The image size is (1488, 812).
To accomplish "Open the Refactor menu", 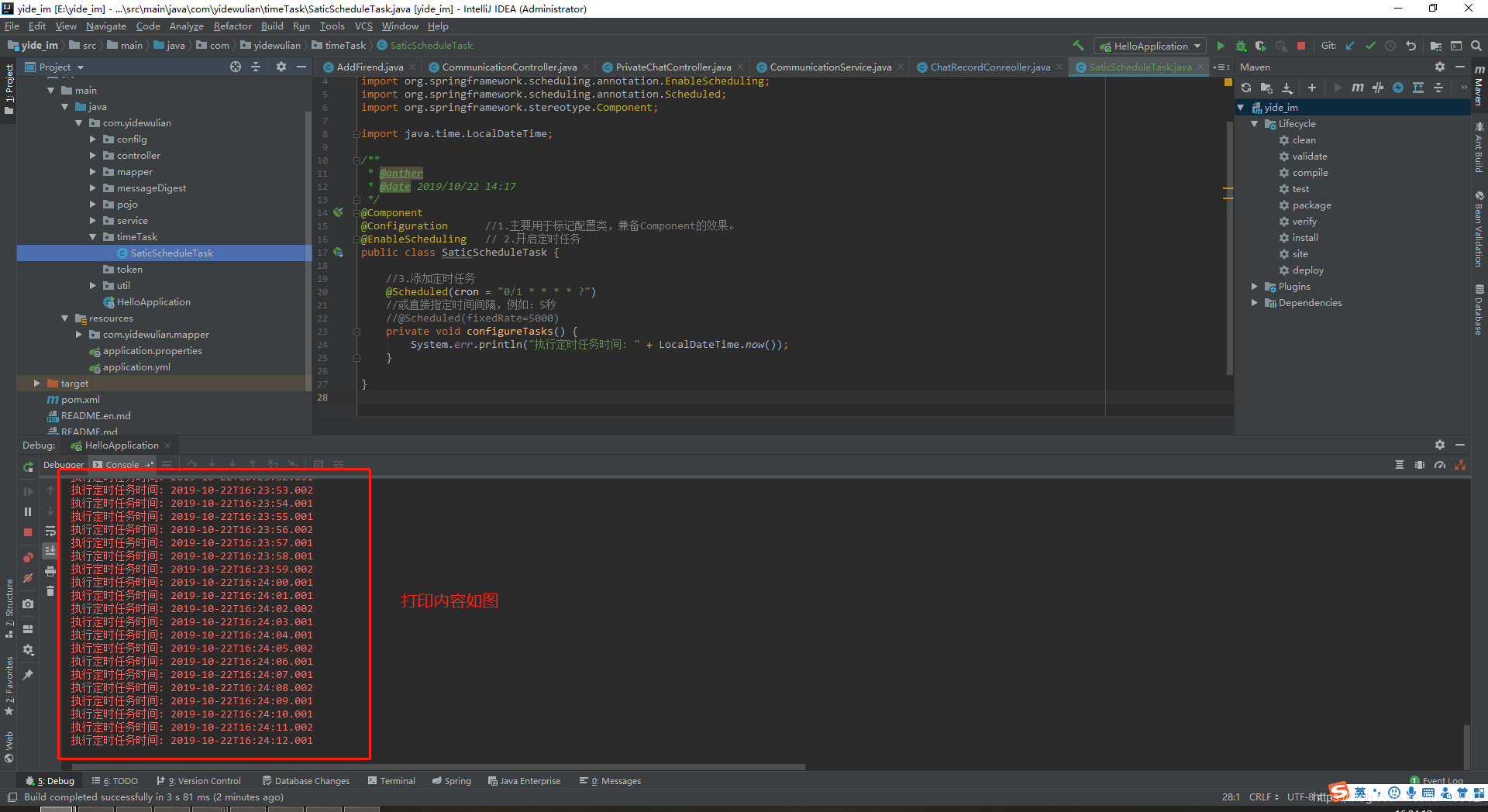I will pyautogui.click(x=232, y=26).
